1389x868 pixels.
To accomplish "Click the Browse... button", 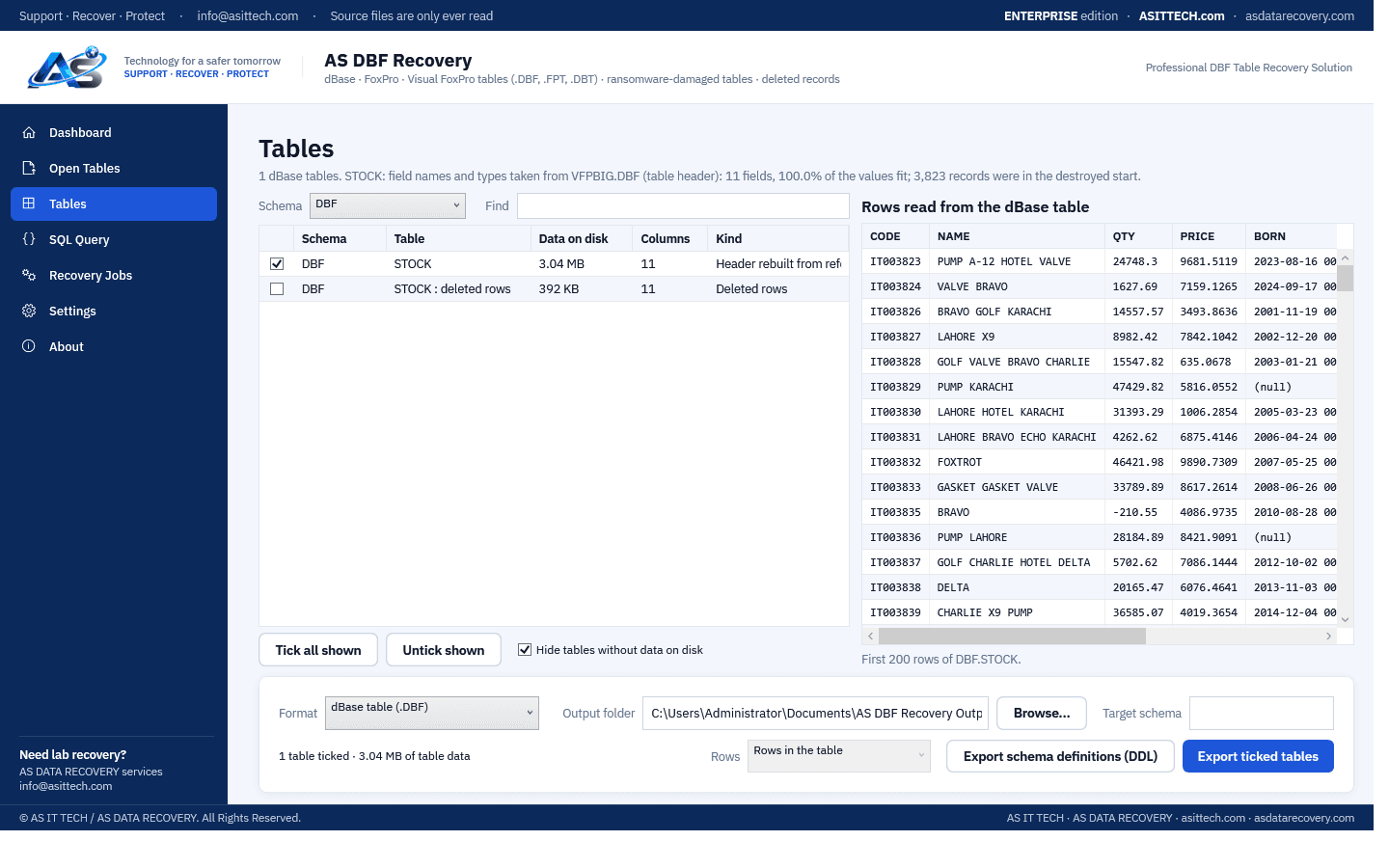I will click(x=1042, y=714).
